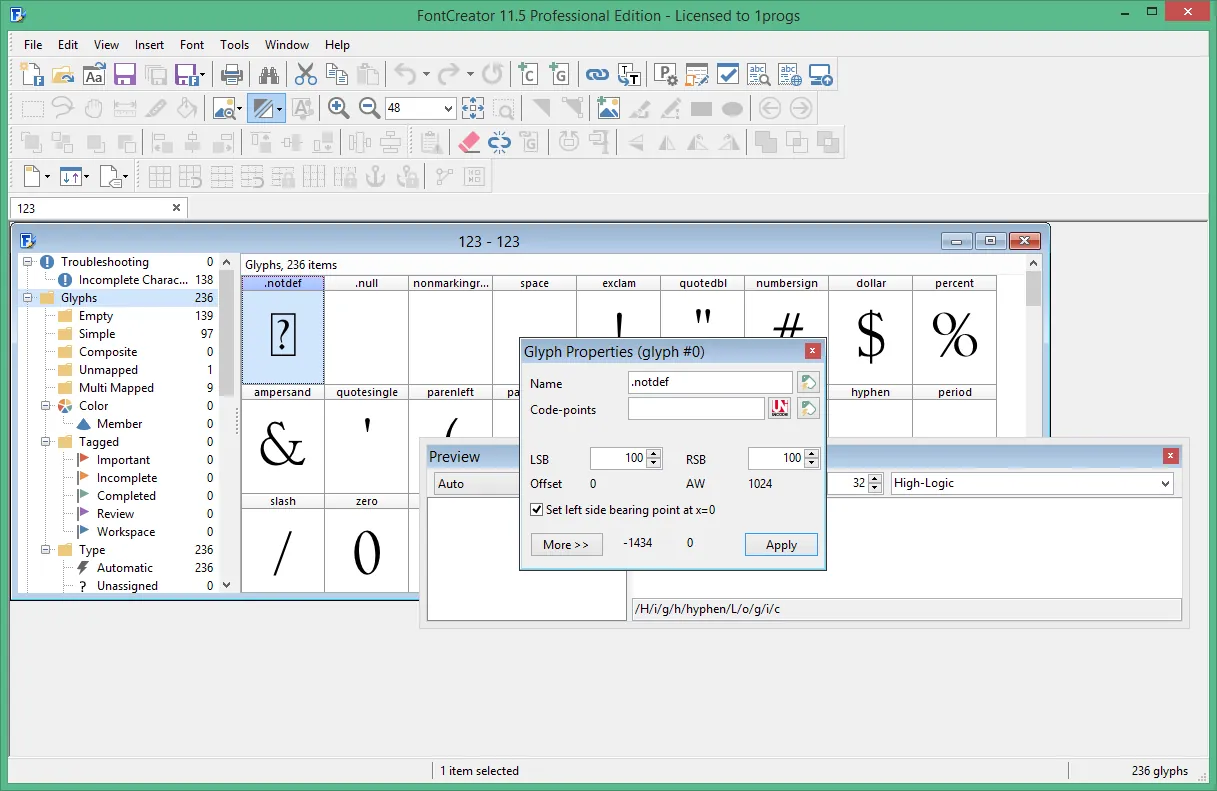Zoom in with the plus magnifier

coord(339,108)
